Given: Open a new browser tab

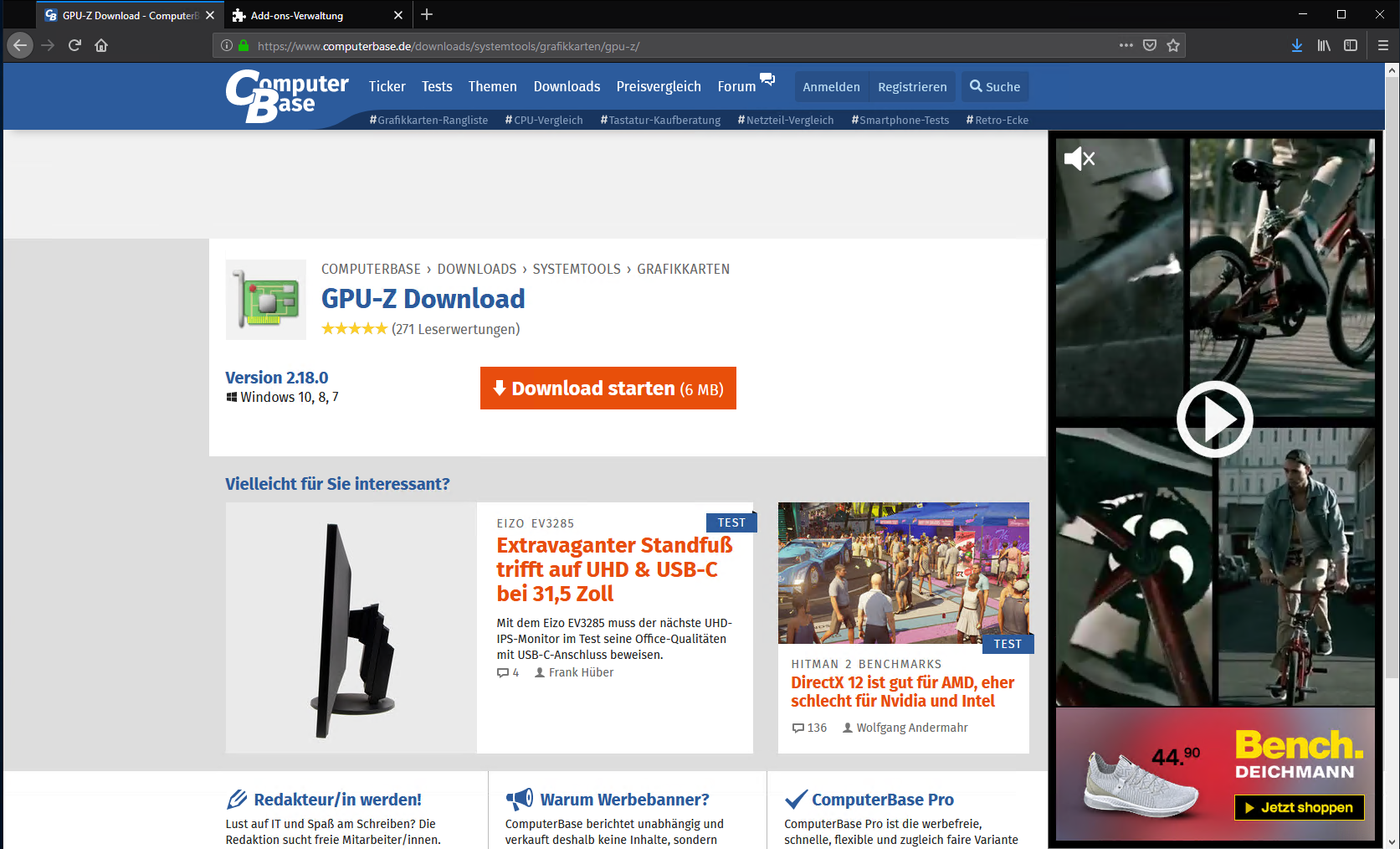Looking at the screenshot, I should (x=427, y=14).
